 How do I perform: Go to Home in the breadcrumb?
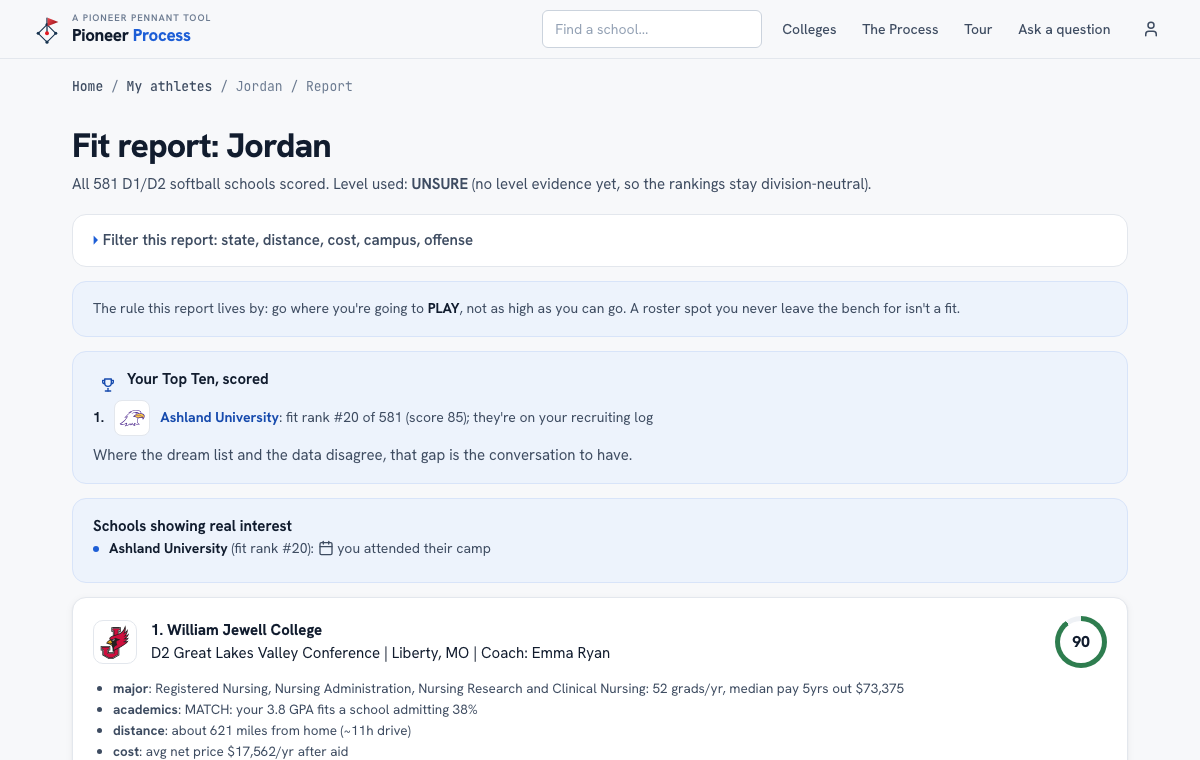[x=87, y=86]
